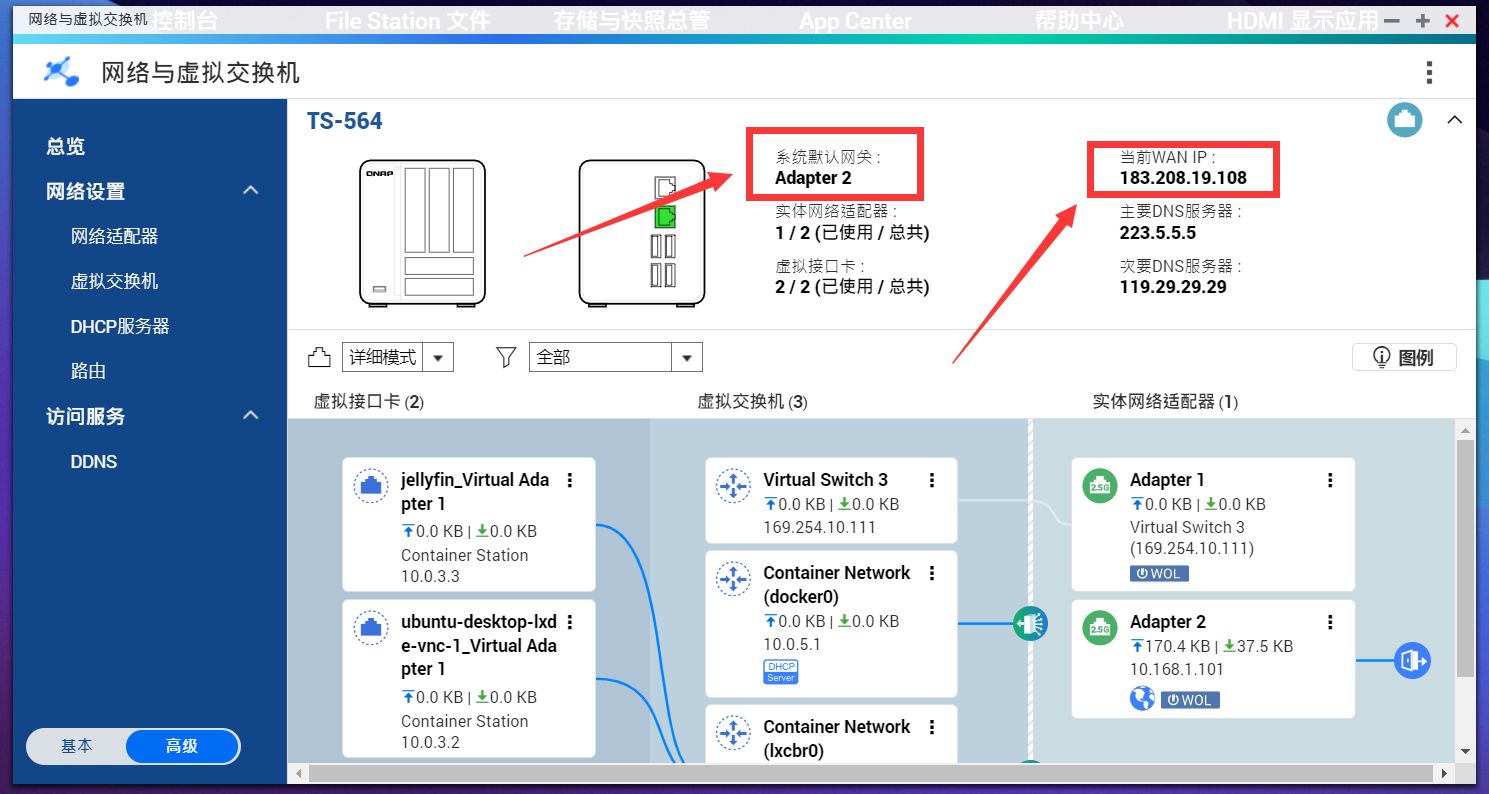Image resolution: width=1489 pixels, height=794 pixels.
Task: Click ubuntu-desktop-lxde virtual adapter icon
Action: (x=371, y=628)
